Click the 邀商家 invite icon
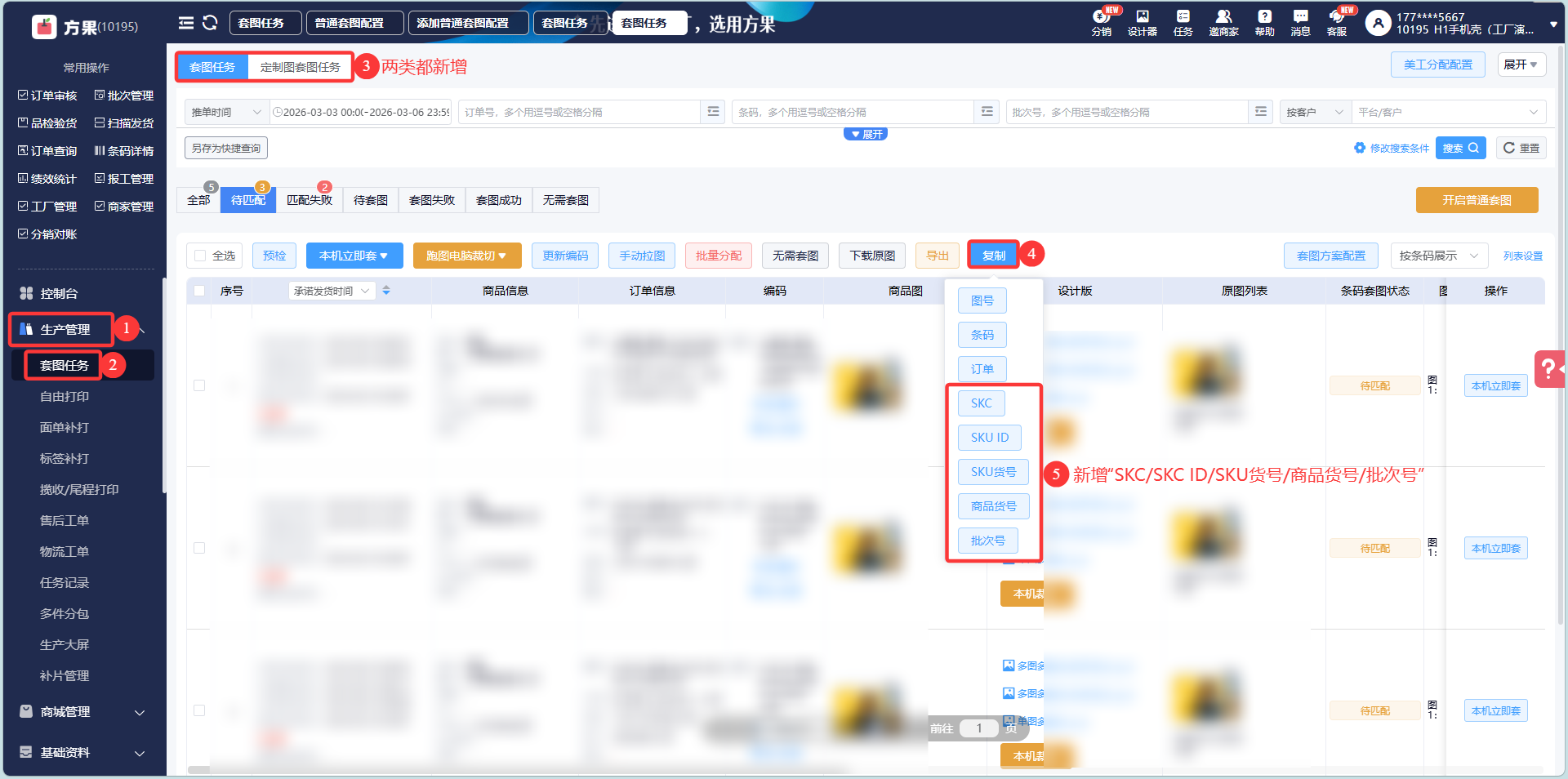This screenshot has height=779, width=1568. coord(1223,22)
